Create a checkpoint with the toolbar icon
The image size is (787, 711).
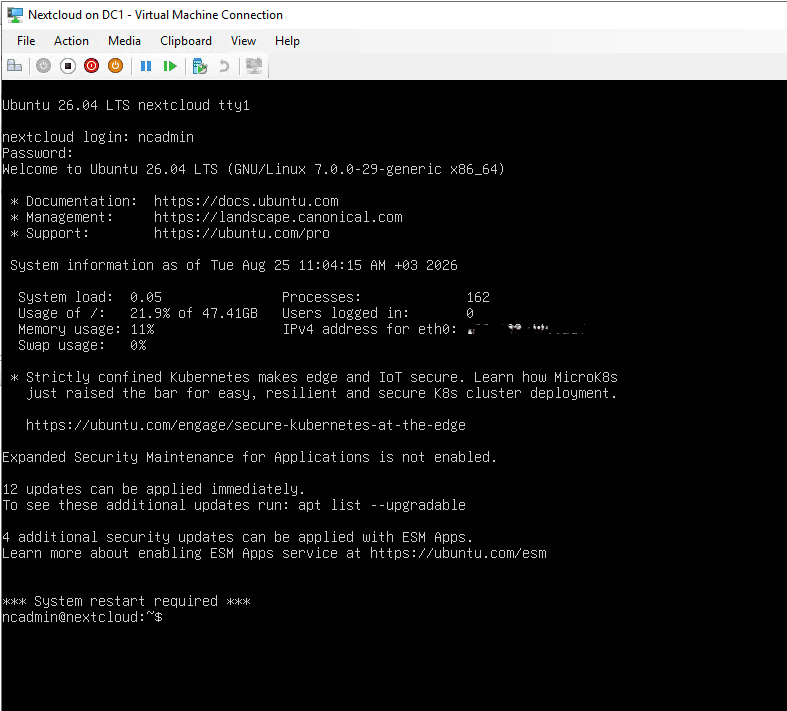click(x=200, y=66)
